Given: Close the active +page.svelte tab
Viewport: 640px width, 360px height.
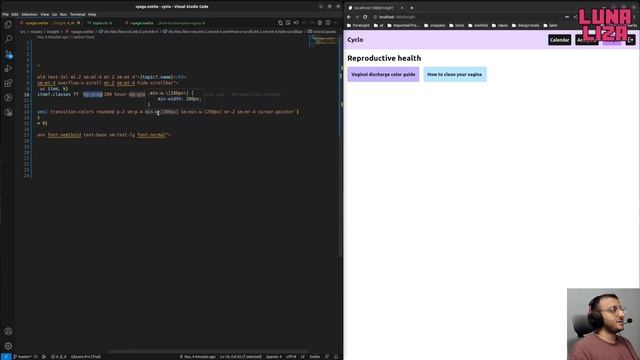Looking at the screenshot, I should click(x=79, y=23).
